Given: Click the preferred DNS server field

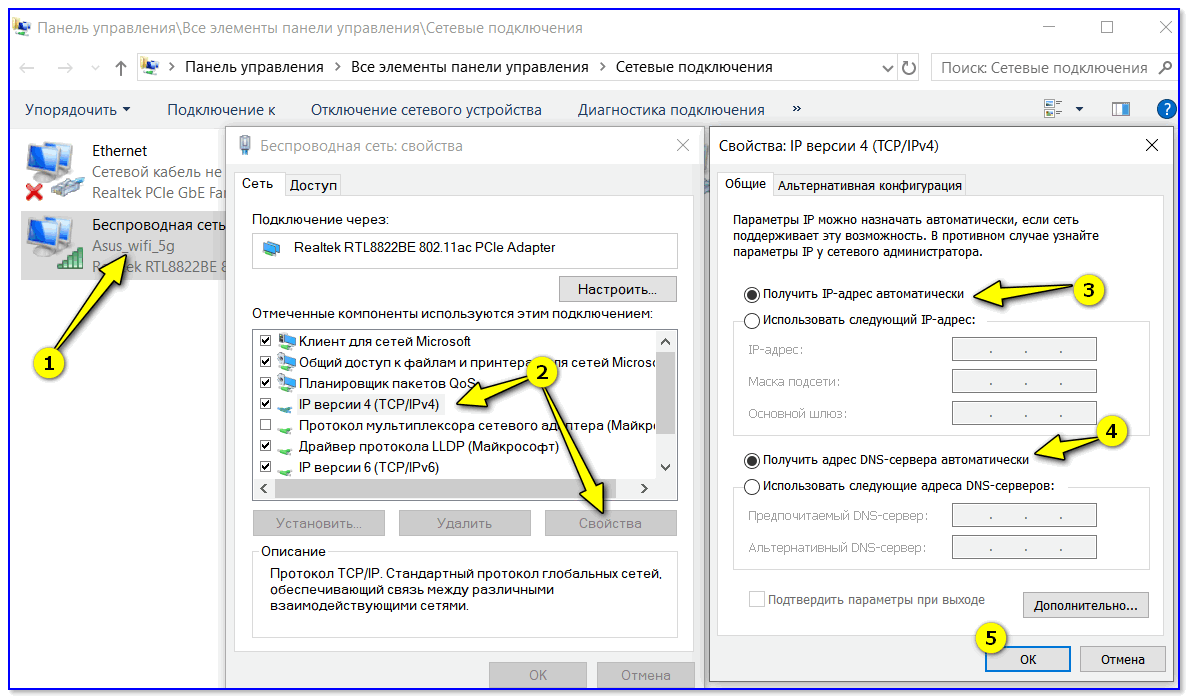Looking at the screenshot, I should click(x=1024, y=515).
